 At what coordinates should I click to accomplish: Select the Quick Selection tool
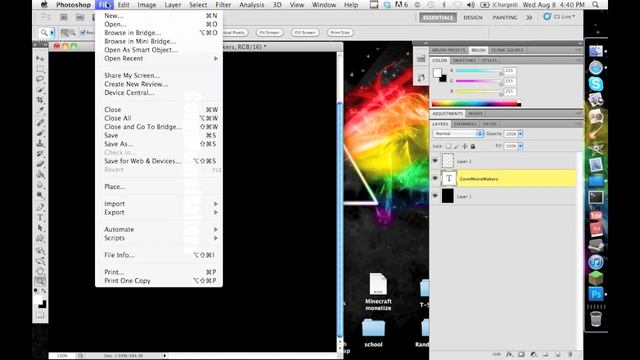point(40,89)
